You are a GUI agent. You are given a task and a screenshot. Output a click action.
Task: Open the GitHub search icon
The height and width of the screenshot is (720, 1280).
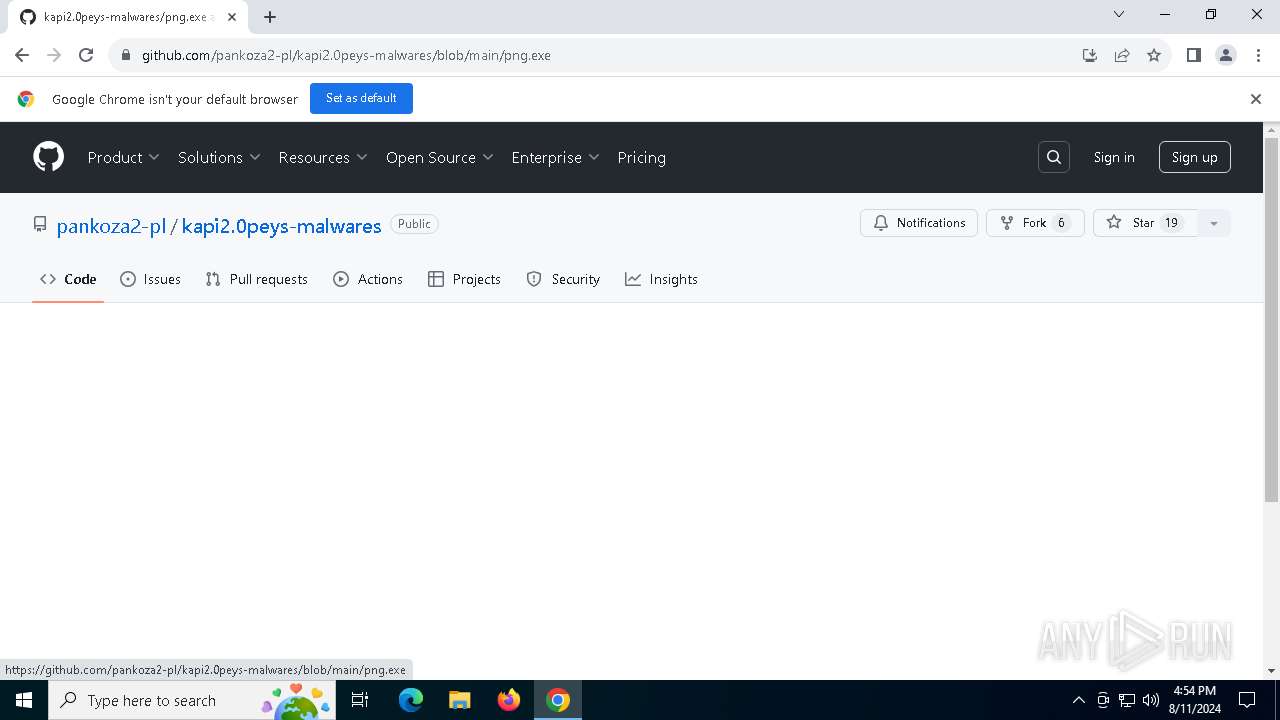click(x=1054, y=157)
